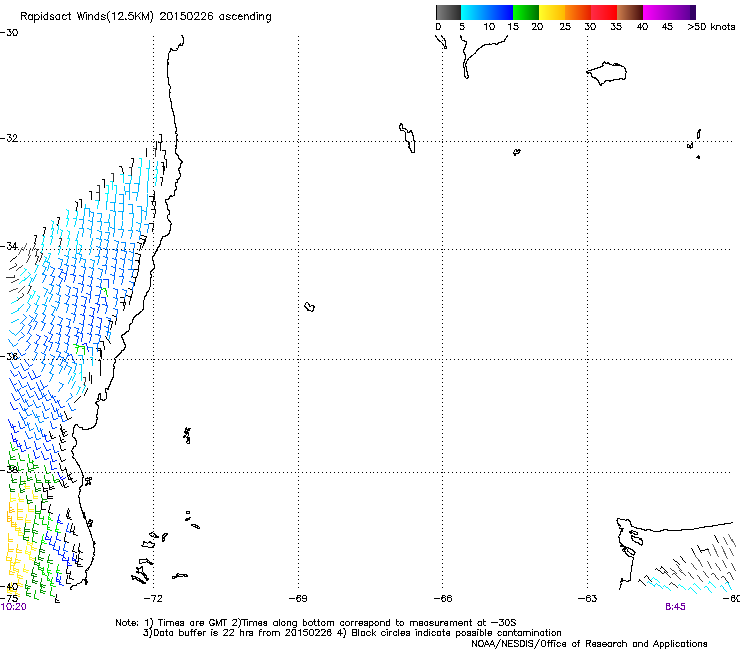Click the '25' legend scale label
The height and width of the screenshot is (650, 740).
pyautogui.click(x=565, y=27)
